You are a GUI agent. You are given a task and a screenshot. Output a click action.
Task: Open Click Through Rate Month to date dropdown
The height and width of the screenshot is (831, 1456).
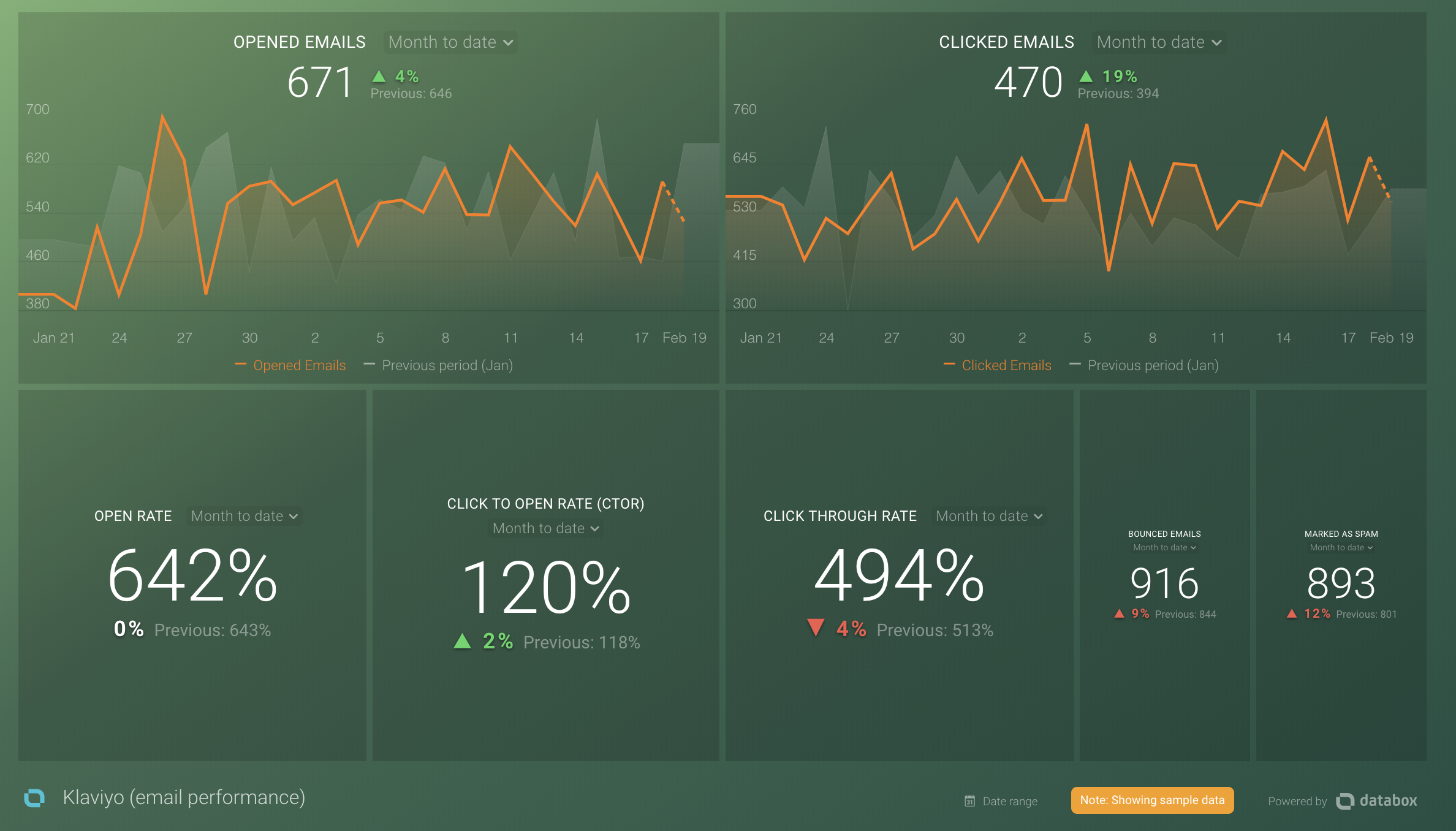(988, 516)
